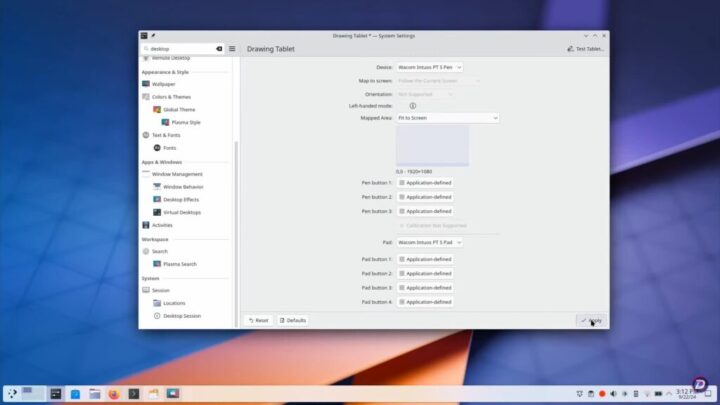Open the Device dropdown (Wacom Intuos Pen)
Image resolution: width=720 pixels, height=405 pixels.
pyautogui.click(x=429, y=68)
